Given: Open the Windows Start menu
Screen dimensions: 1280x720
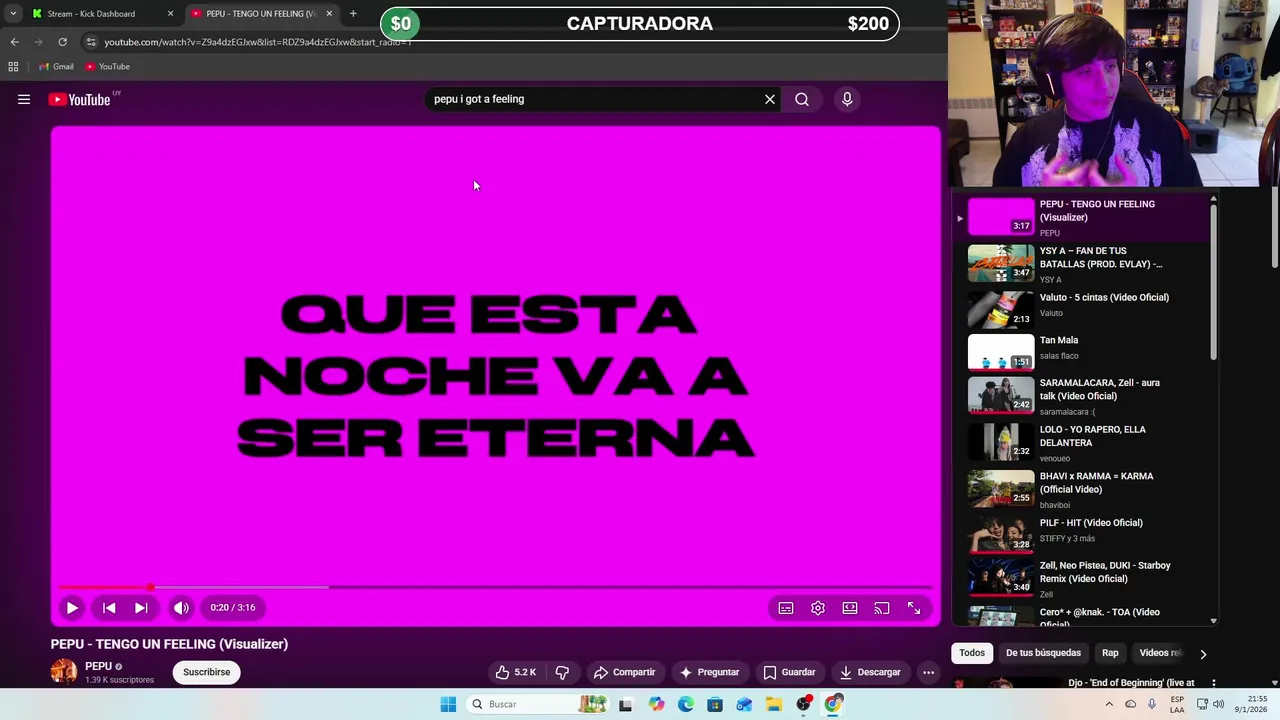Looking at the screenshot, I should pyautogui.click(x=448, y=704).
